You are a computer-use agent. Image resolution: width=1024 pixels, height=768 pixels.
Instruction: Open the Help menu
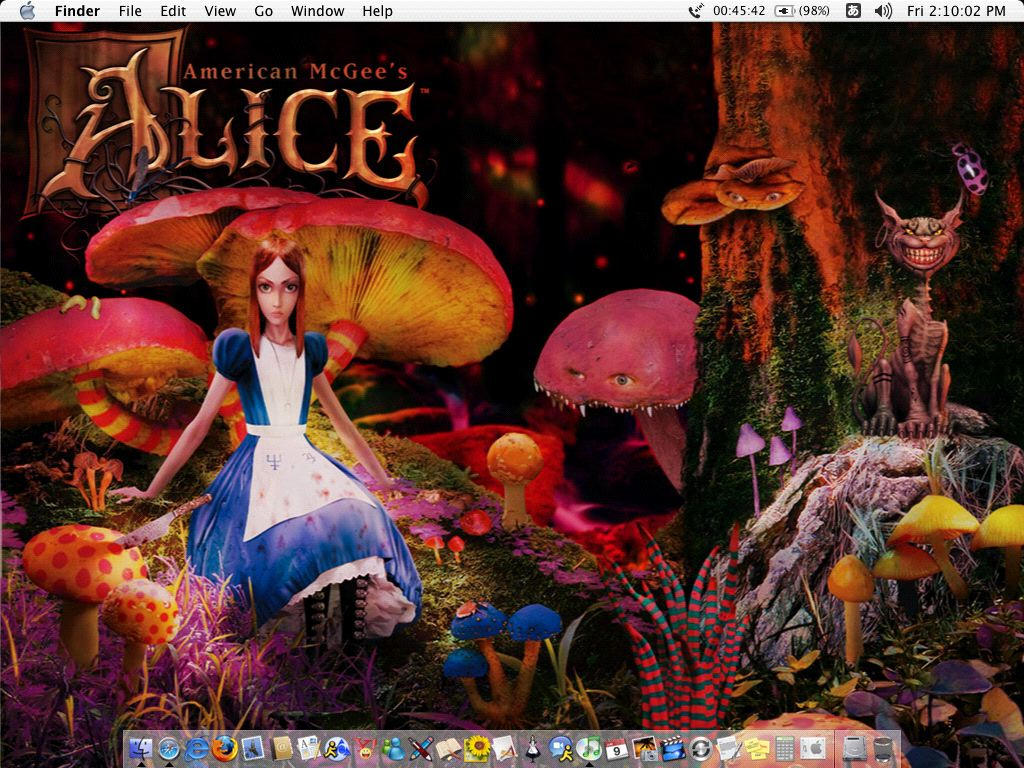click(377, 11)
